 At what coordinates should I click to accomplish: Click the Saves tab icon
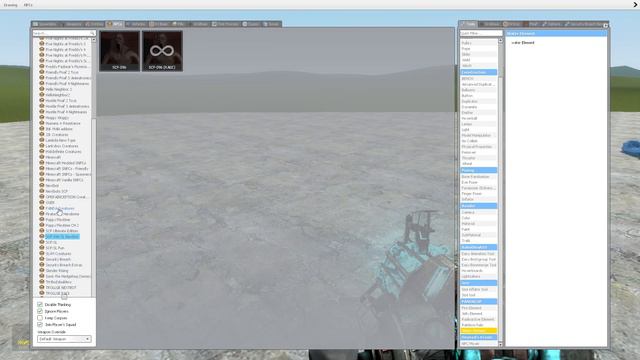click(265, 24)
